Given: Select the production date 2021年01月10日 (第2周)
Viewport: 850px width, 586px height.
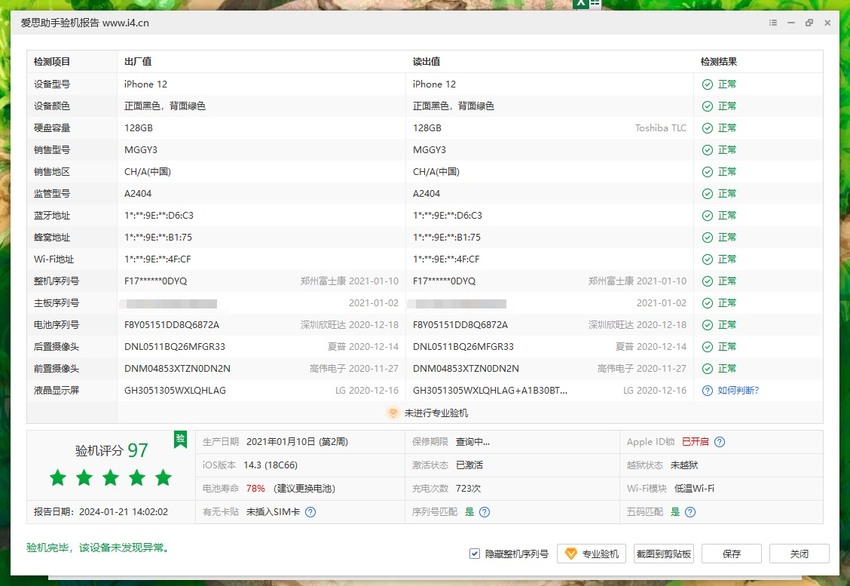Looking at the screenshot, I should (297, 442).
